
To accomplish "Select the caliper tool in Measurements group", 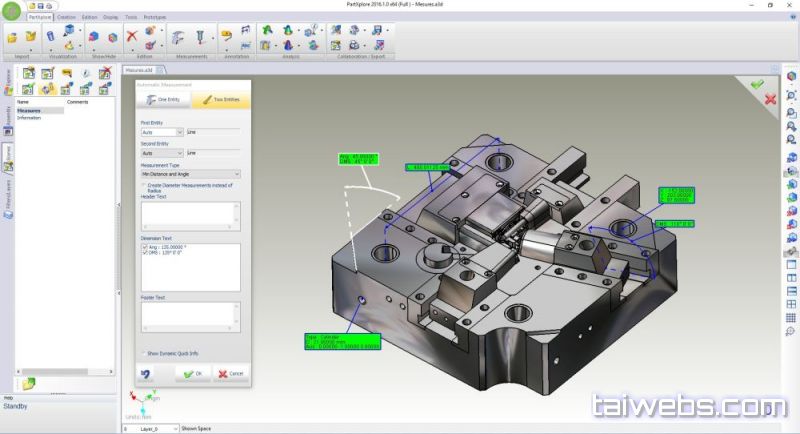I will tap(176, 38).
